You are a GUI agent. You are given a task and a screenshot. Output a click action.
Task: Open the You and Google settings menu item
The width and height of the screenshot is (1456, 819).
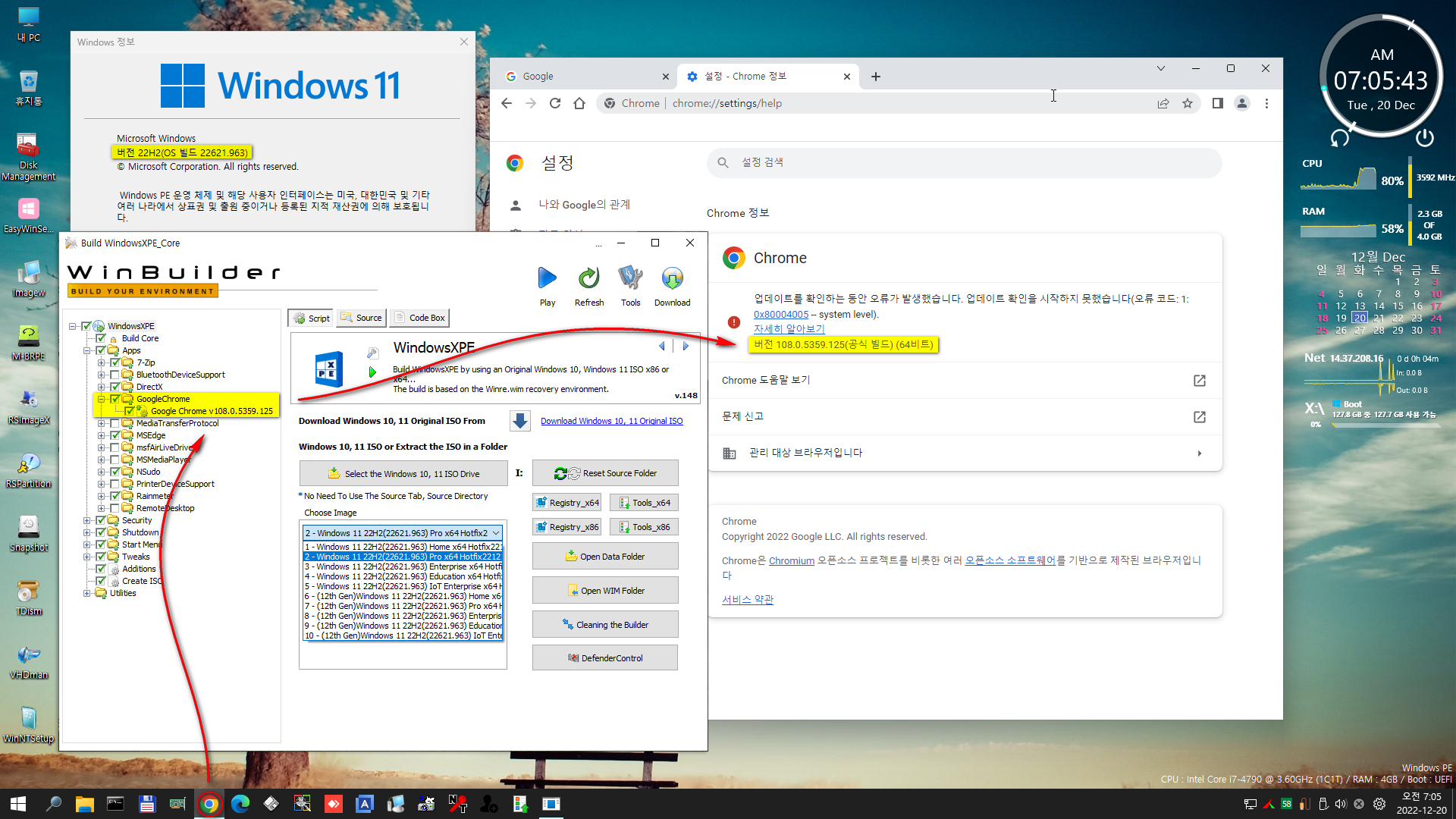coord(584,205)
